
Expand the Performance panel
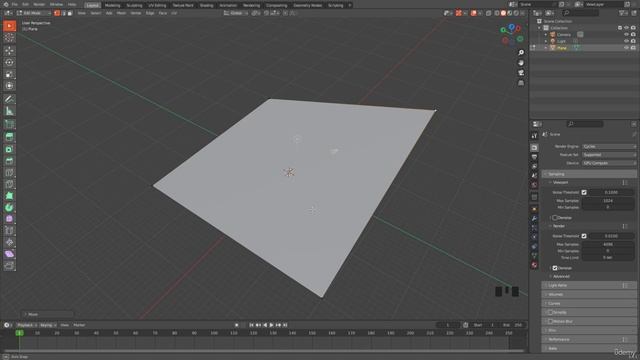589,339
